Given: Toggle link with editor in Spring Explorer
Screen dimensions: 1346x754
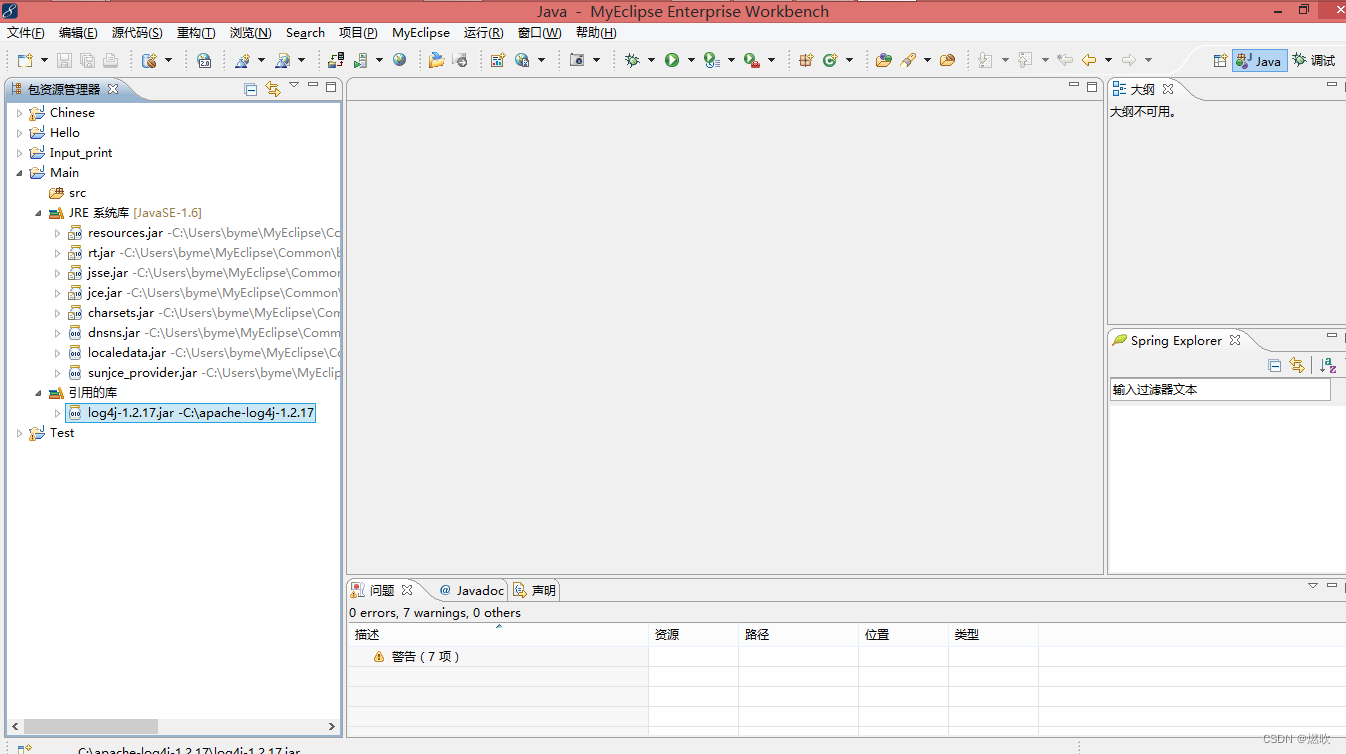Looking at the screenshot, I should click(1297, 365).
